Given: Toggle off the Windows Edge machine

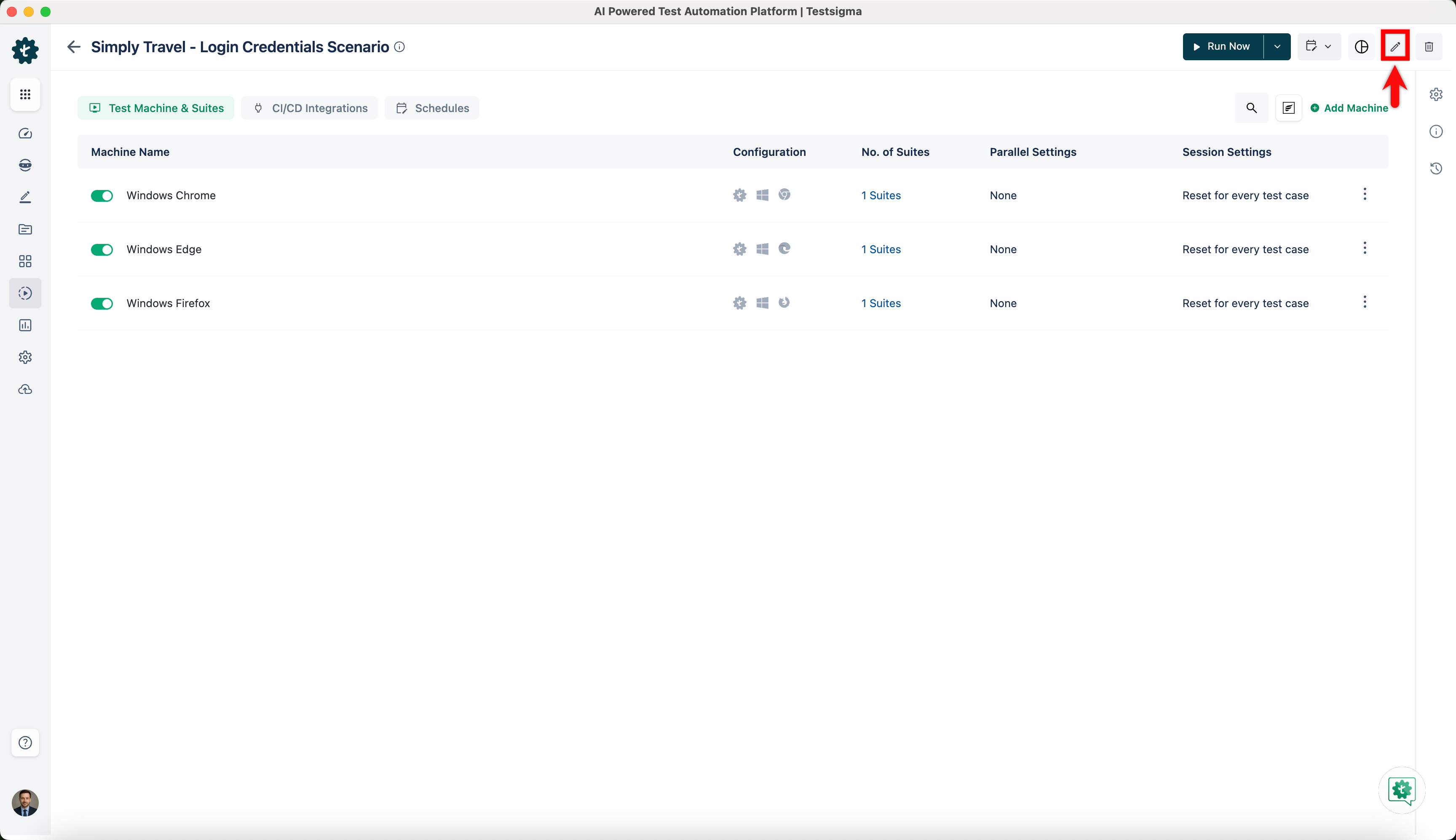Looking at the screenshot, I should (102, 250).
